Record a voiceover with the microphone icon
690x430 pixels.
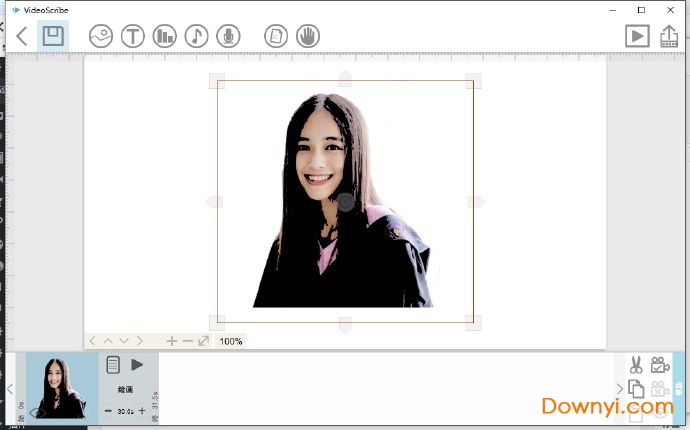click(228, 36)
